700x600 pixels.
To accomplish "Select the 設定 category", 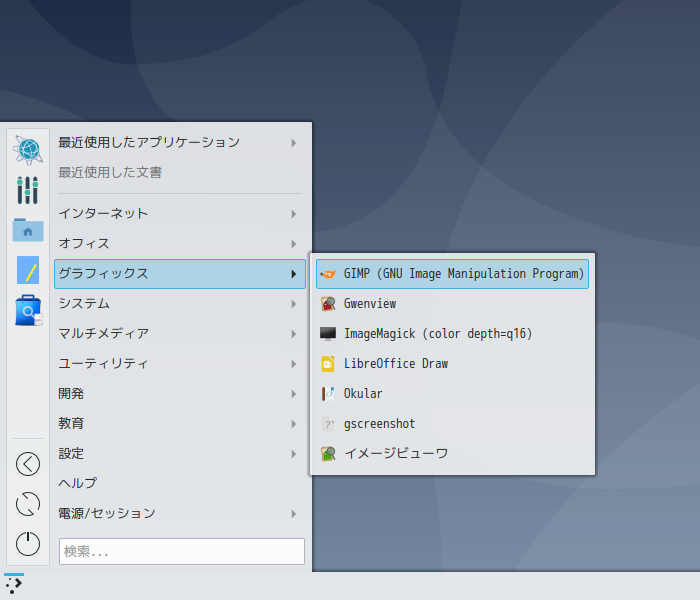I will pos(180,454).
